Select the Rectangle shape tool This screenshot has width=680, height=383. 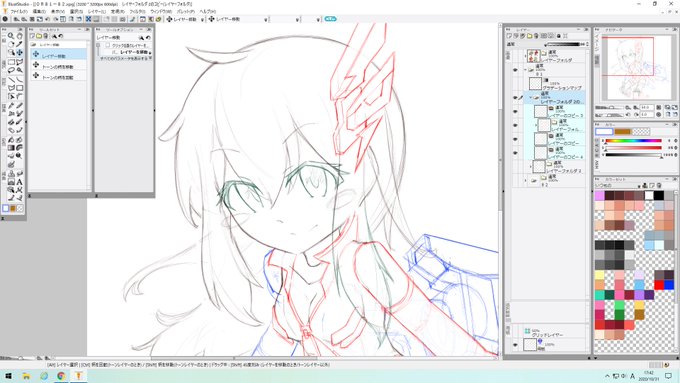(20, 88)
